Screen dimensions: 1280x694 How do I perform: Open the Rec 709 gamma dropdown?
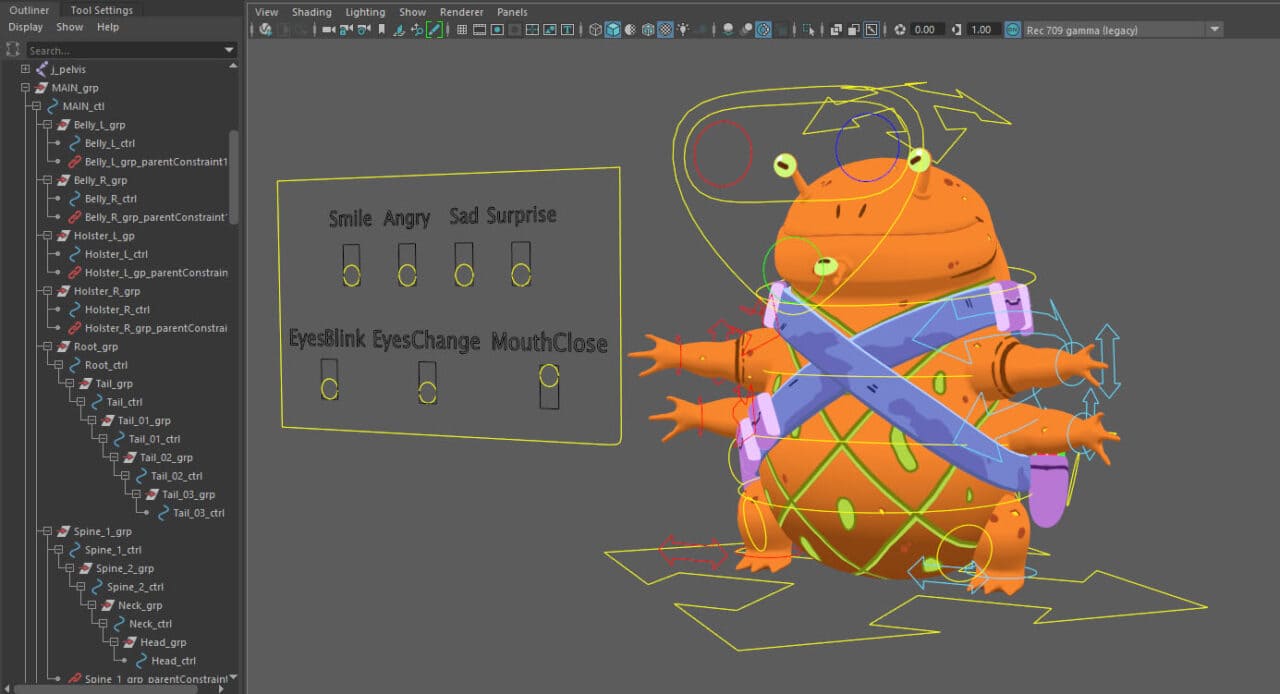pyautogui.click(x=1213, y=28)
